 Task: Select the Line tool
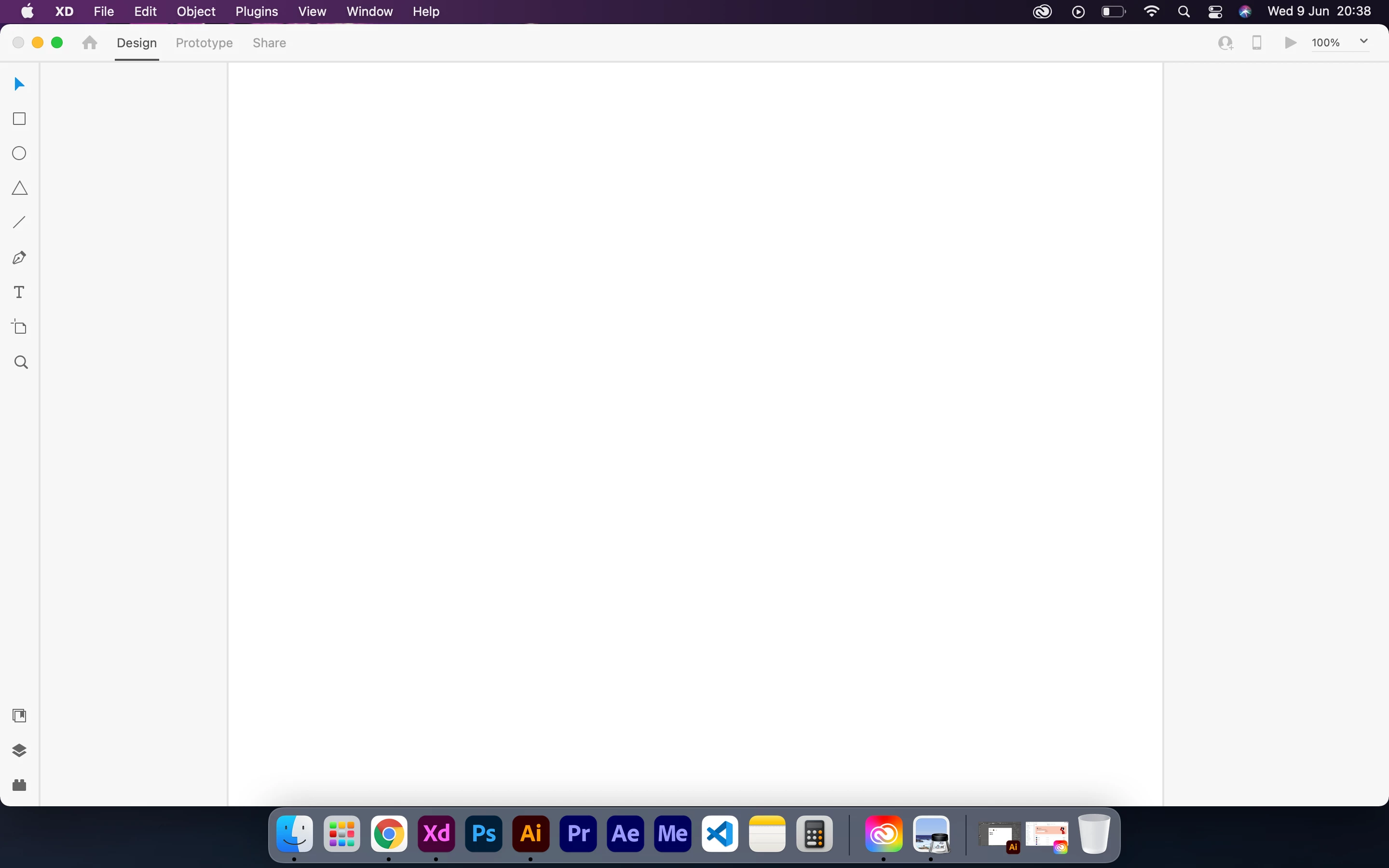coord(19,222)
